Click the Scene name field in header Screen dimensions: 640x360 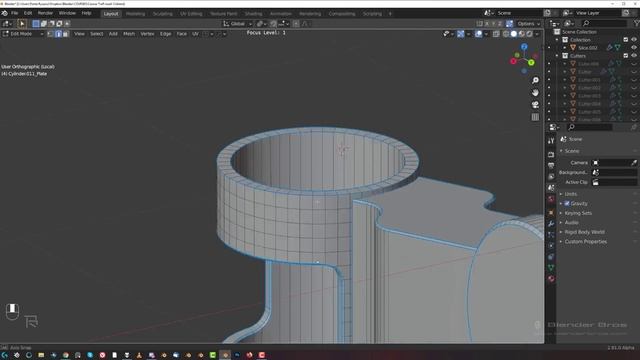(x=518, y=13)
